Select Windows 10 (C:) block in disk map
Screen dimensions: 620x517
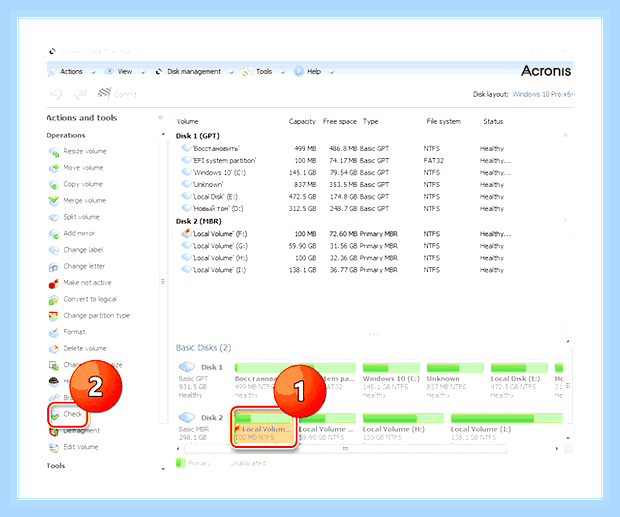(391, 380)
